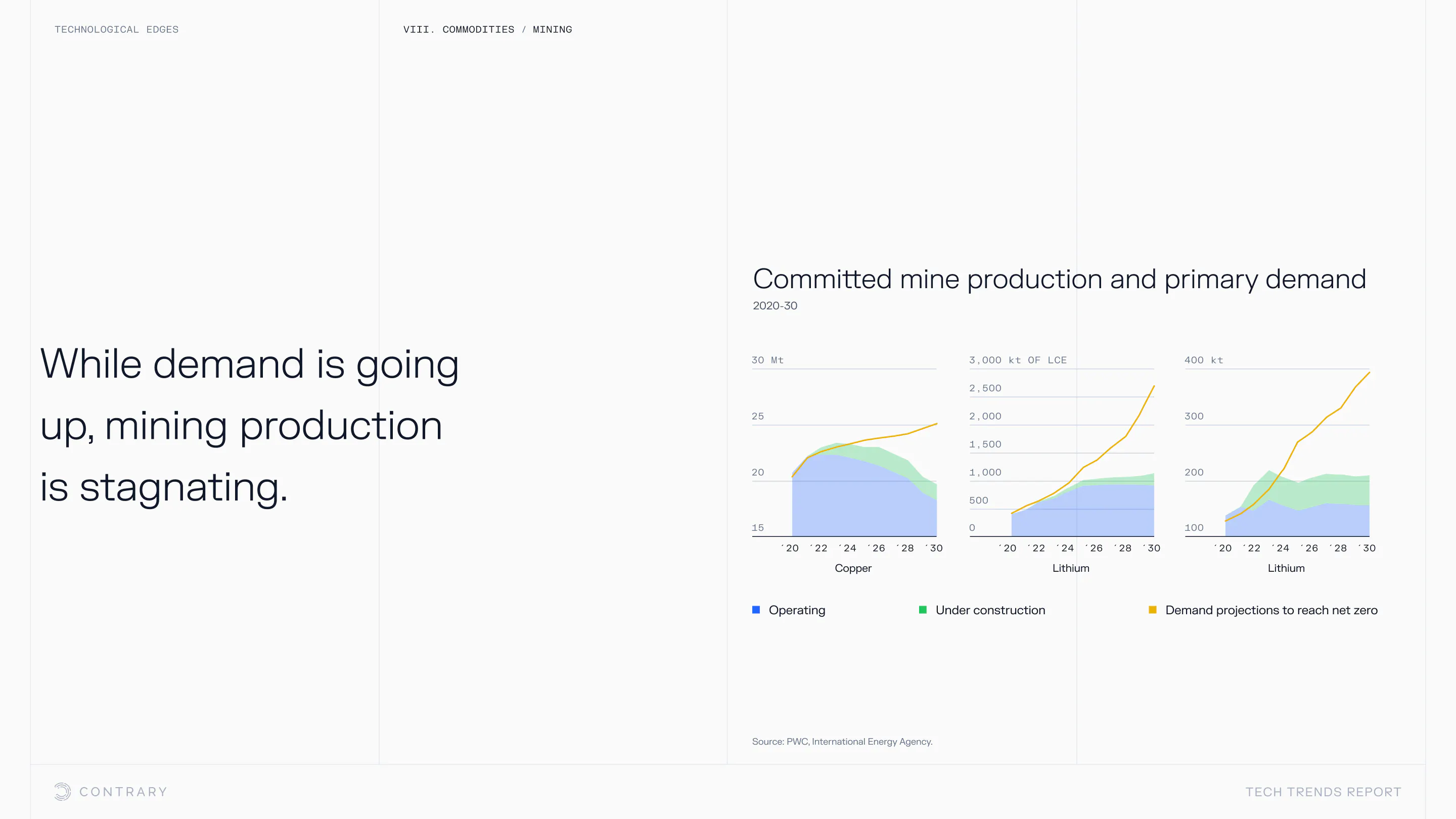The width and height of the screenshot is (1456, 819).
Task: Click the 30 Mt axis label
Action: coord(767,360)
